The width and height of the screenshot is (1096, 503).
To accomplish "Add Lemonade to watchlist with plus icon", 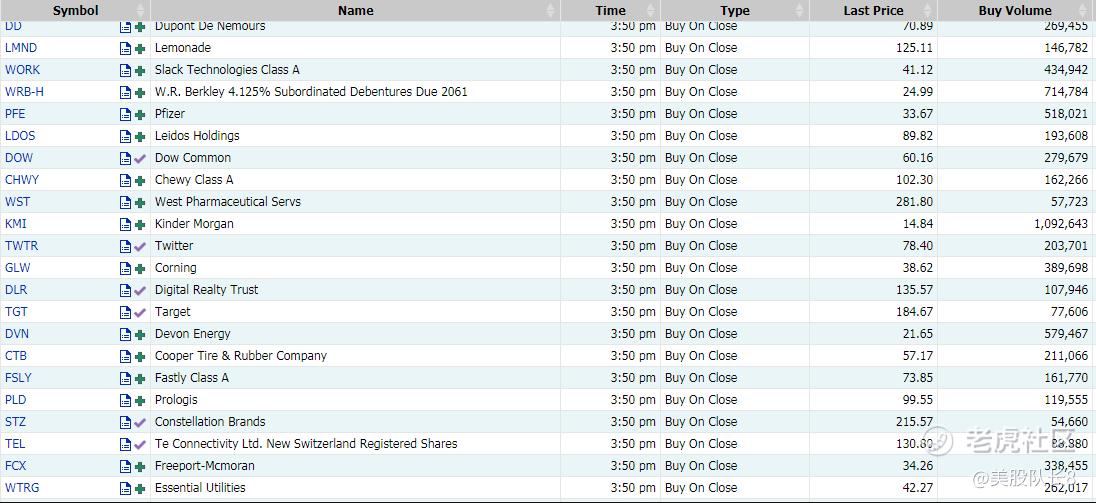I will pos(140,49).
